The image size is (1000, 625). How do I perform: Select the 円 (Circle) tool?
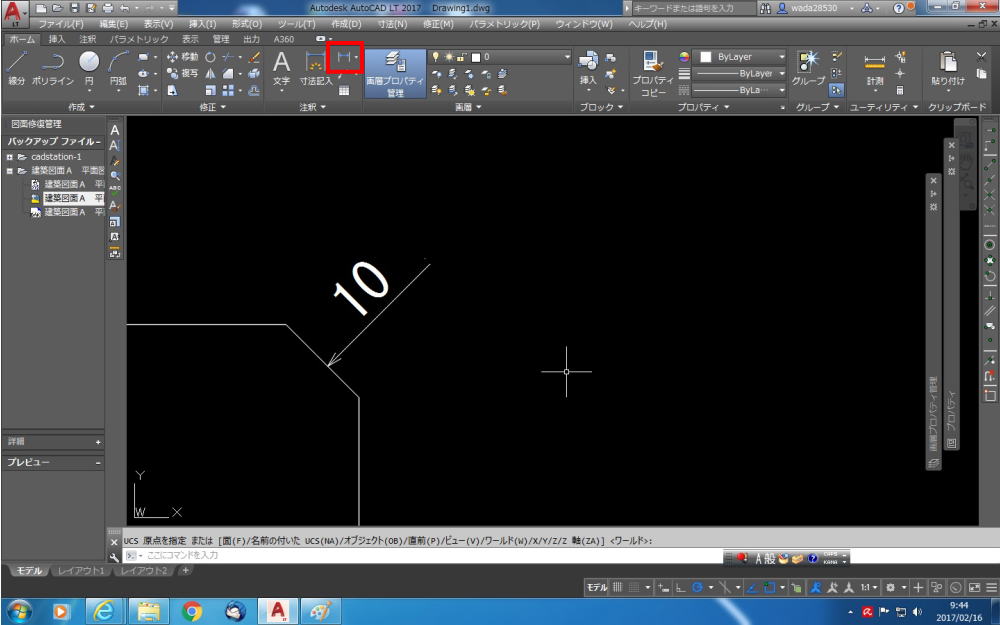tap(89, 69)
